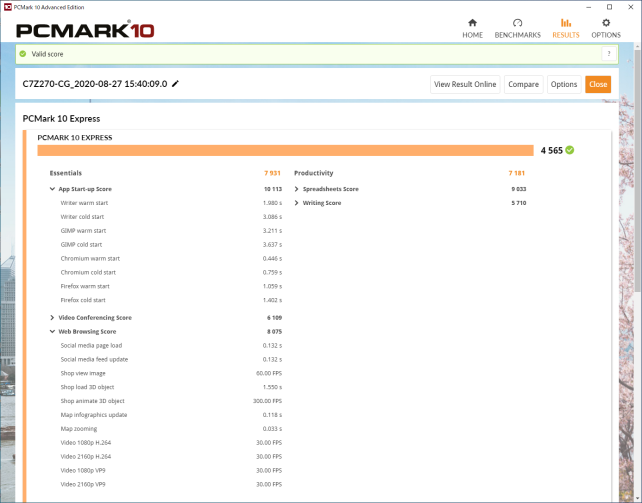Click the Social media page load row
The height and width of the screenshot is (503, 642).
pyautogui.click(x=171, y=345)
